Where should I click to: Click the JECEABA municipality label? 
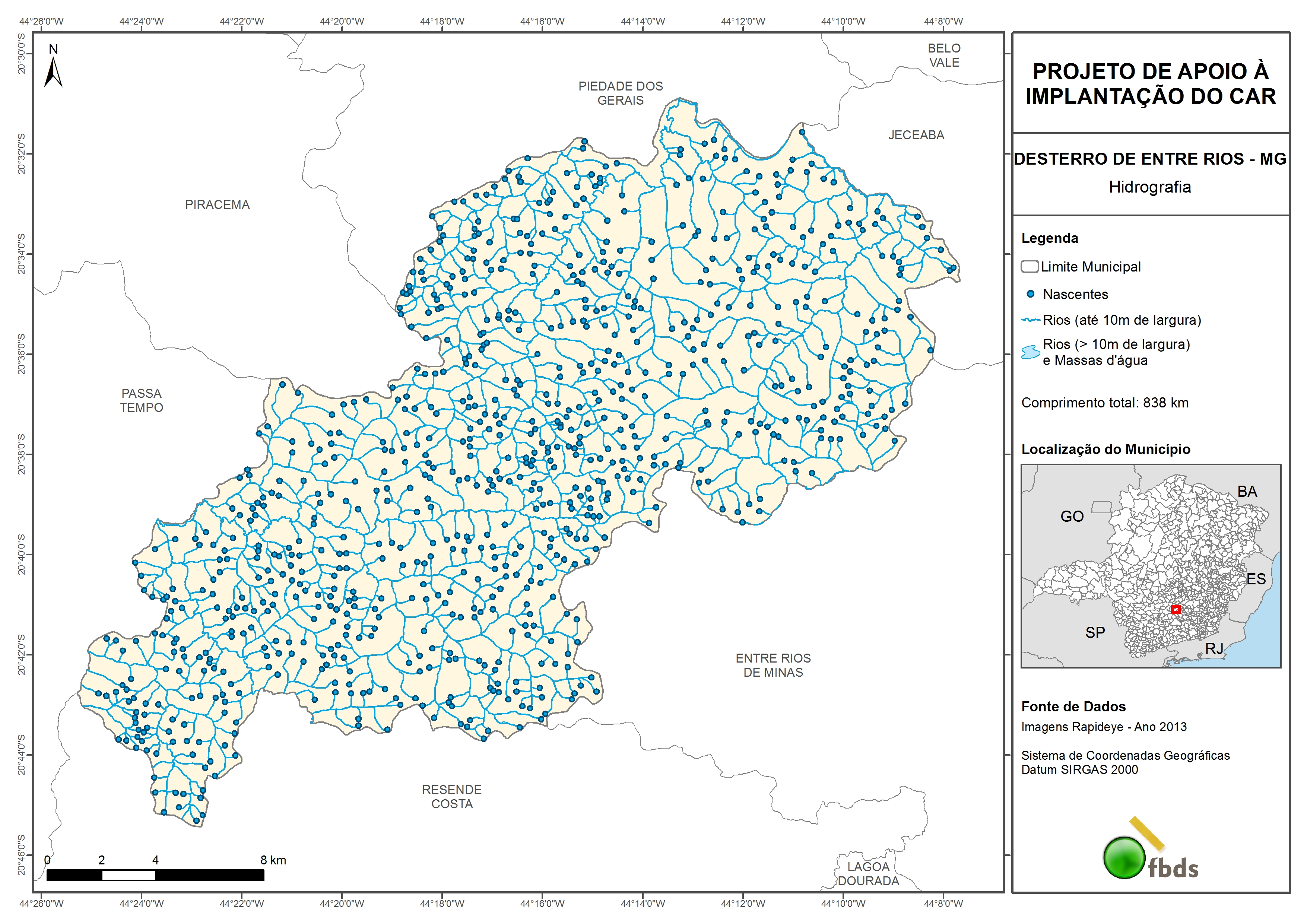916,135
